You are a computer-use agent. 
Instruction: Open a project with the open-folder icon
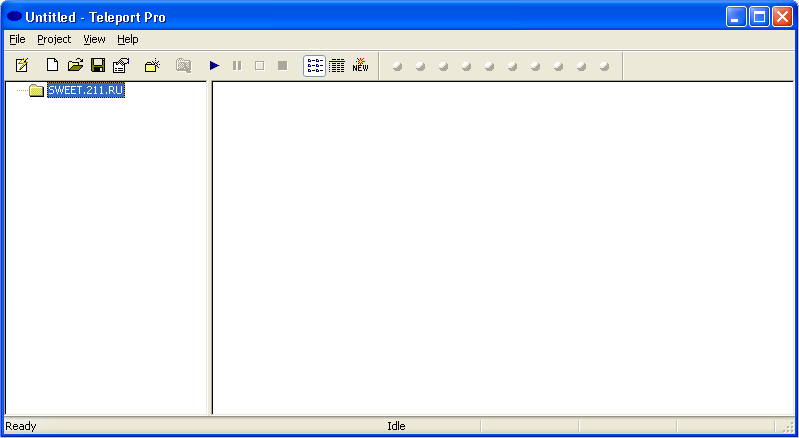tap(75, 66)
